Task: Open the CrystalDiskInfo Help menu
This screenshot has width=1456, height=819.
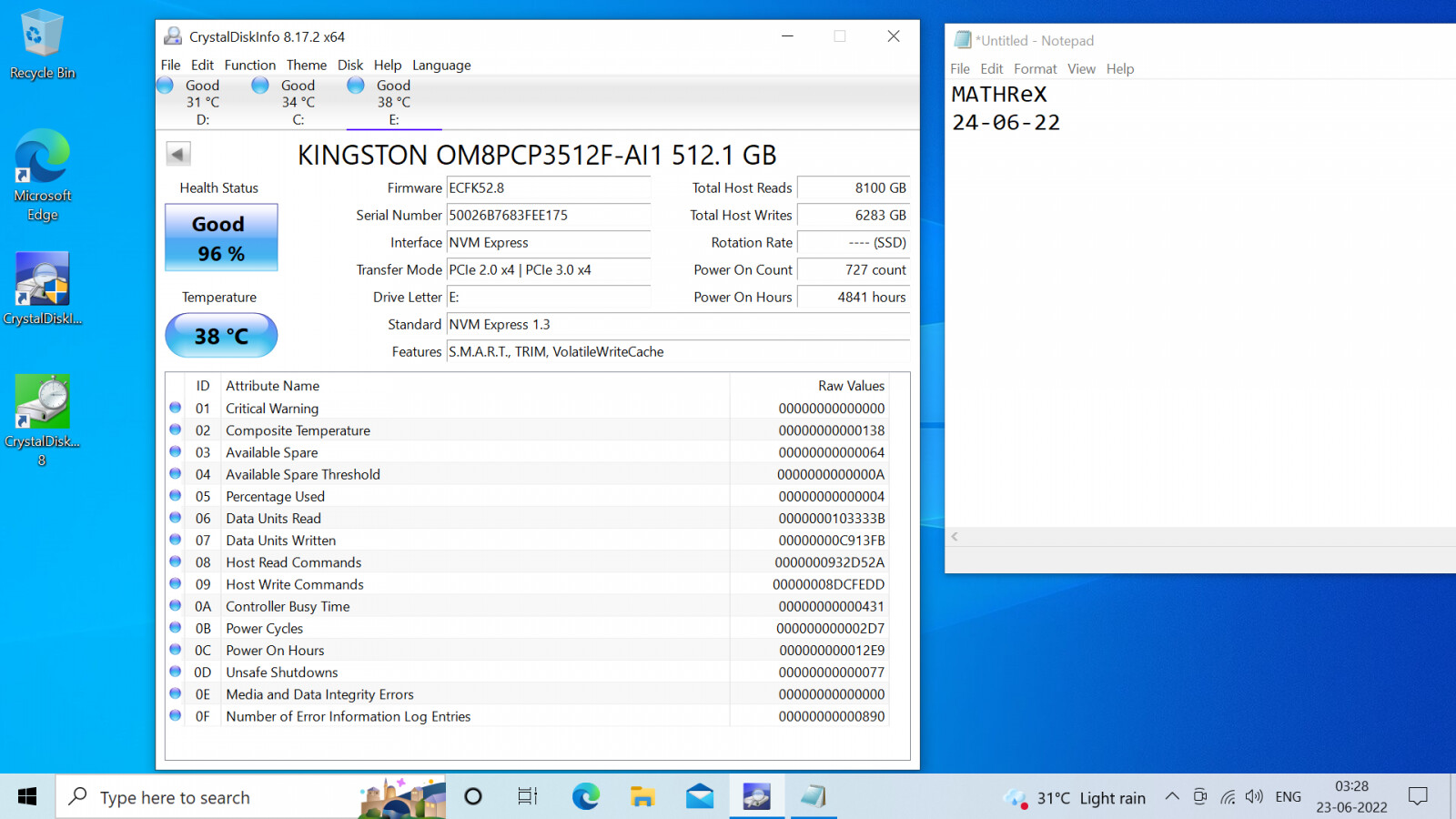Action: 388,65
